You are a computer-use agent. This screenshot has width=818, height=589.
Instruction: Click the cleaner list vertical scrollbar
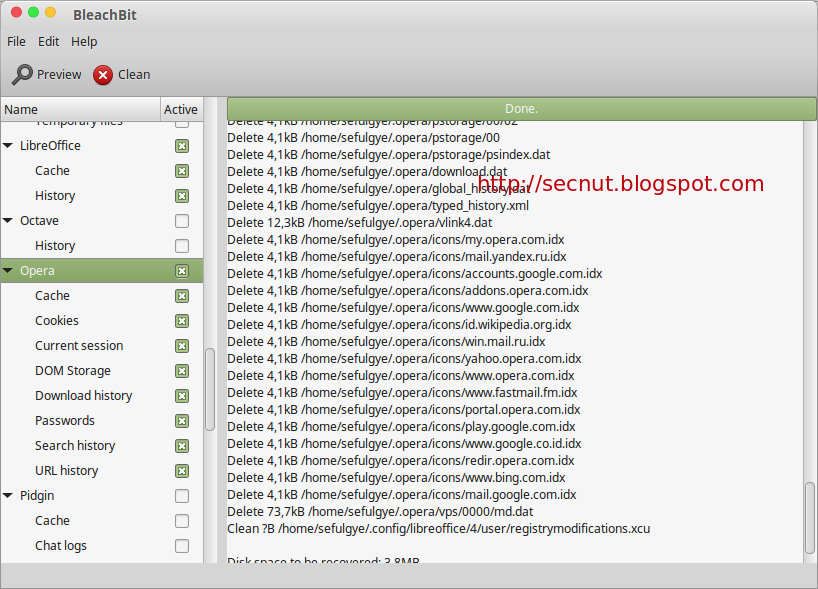[x=210, y=389]
